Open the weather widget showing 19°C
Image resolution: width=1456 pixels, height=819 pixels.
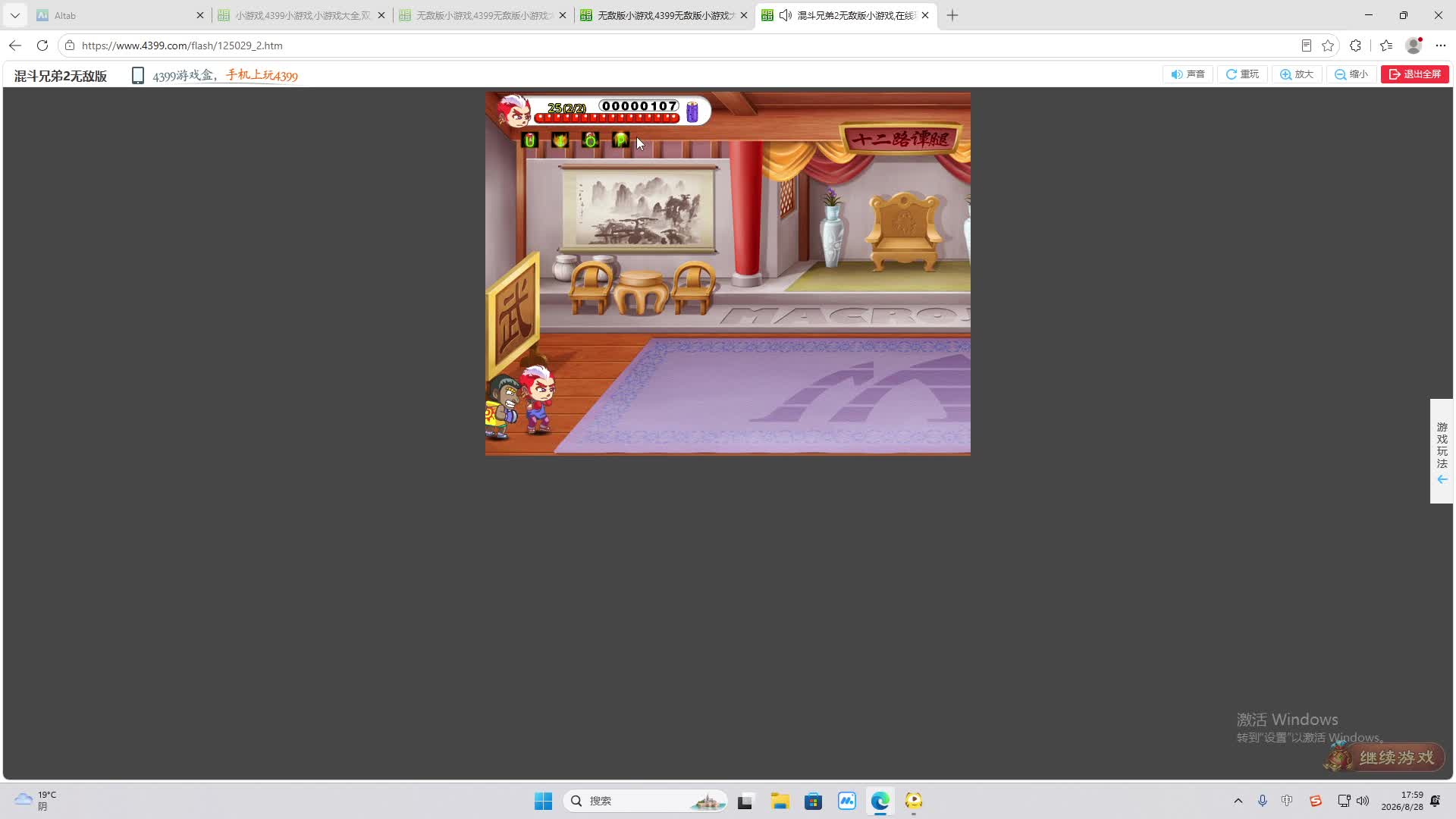36,801
